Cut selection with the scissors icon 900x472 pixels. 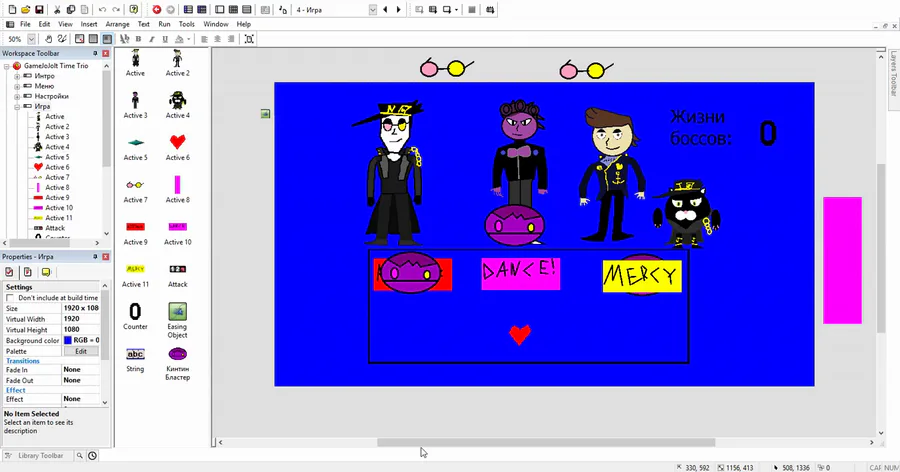[57, 10]
